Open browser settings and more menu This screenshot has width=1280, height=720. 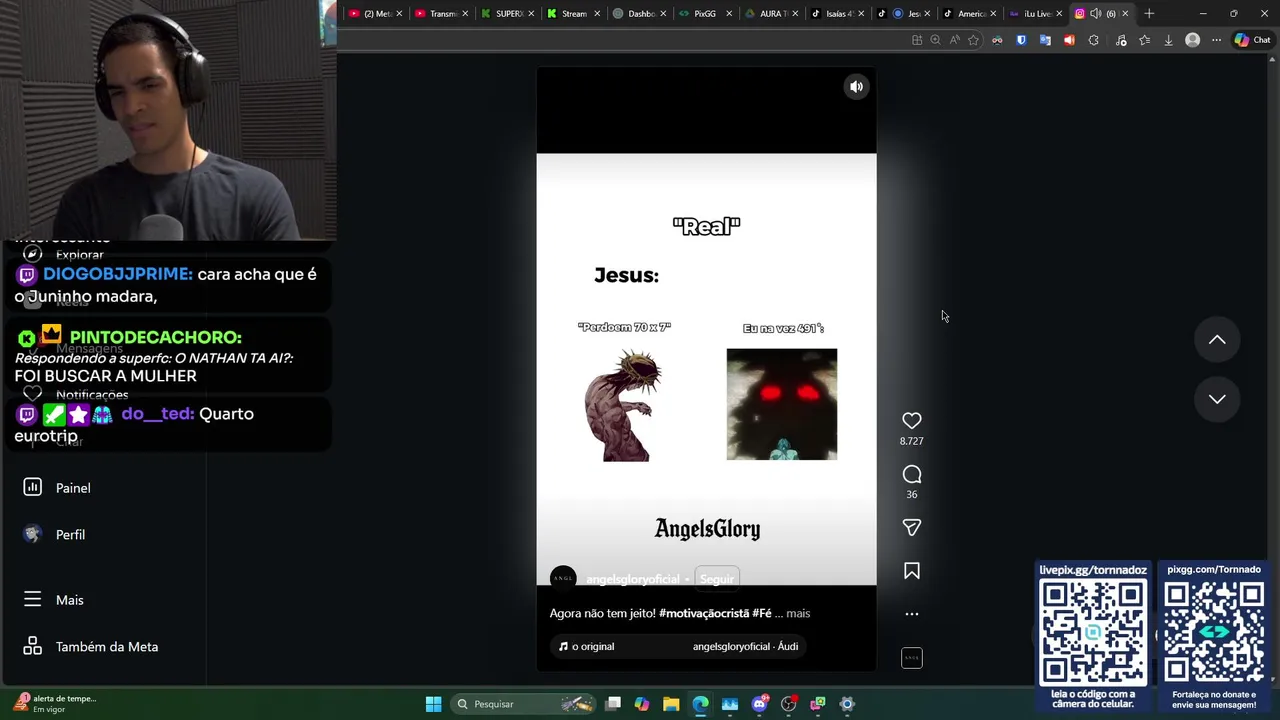point(1216,40)
